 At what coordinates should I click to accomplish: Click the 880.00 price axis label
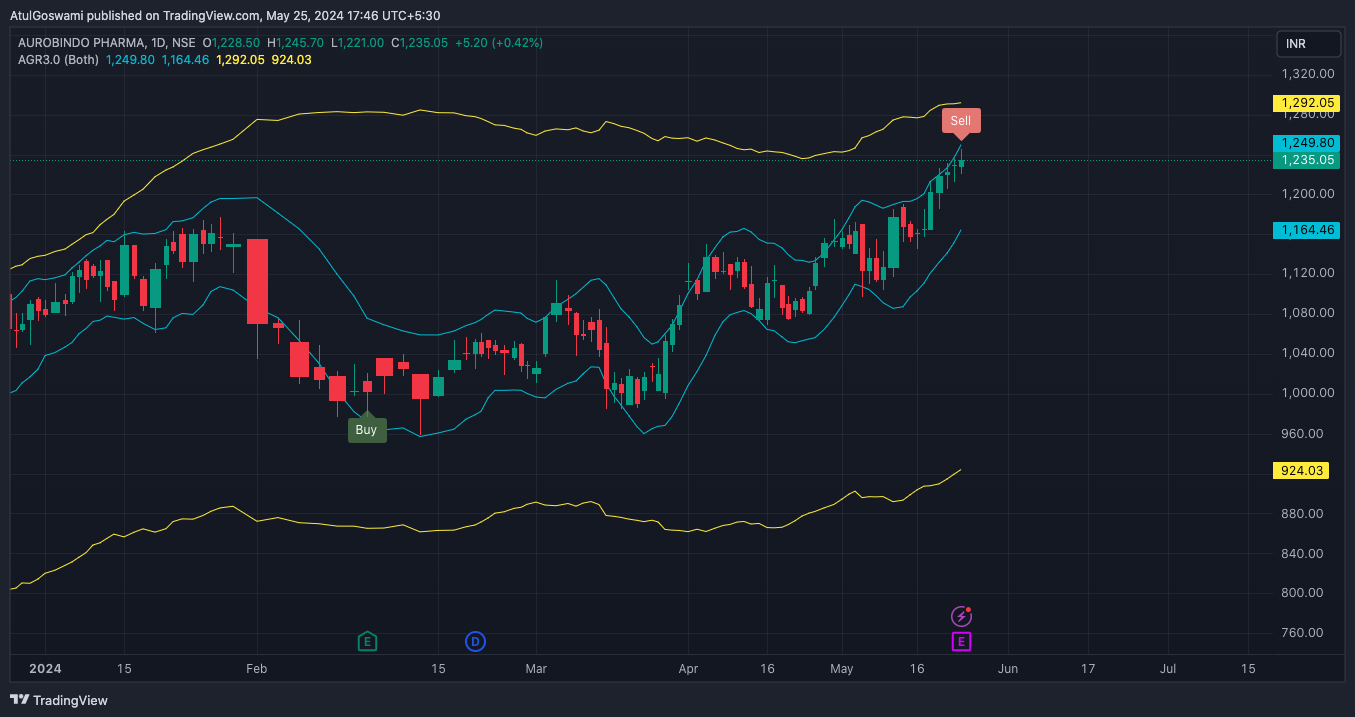pyautogui.click(x=1303, y=514)
